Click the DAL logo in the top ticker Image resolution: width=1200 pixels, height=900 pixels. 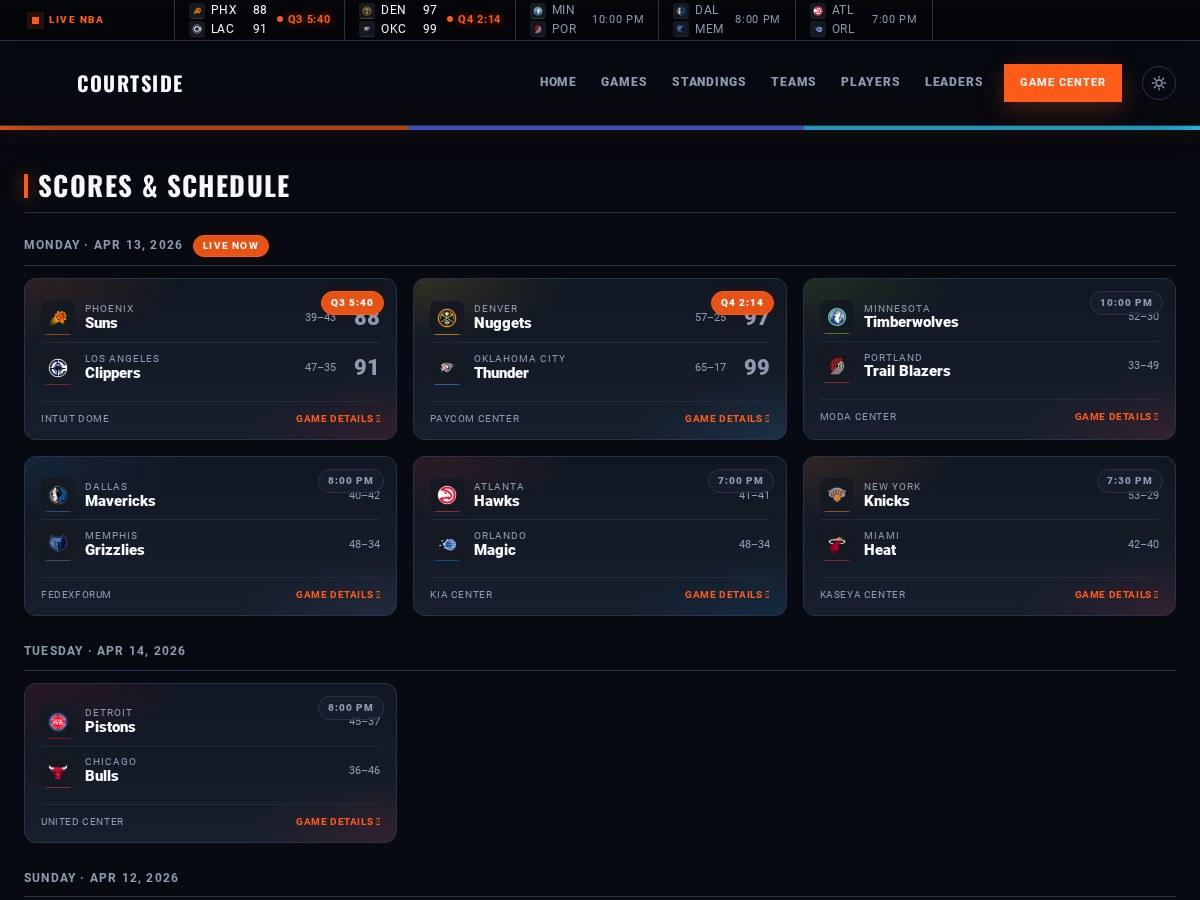[681, 10]
